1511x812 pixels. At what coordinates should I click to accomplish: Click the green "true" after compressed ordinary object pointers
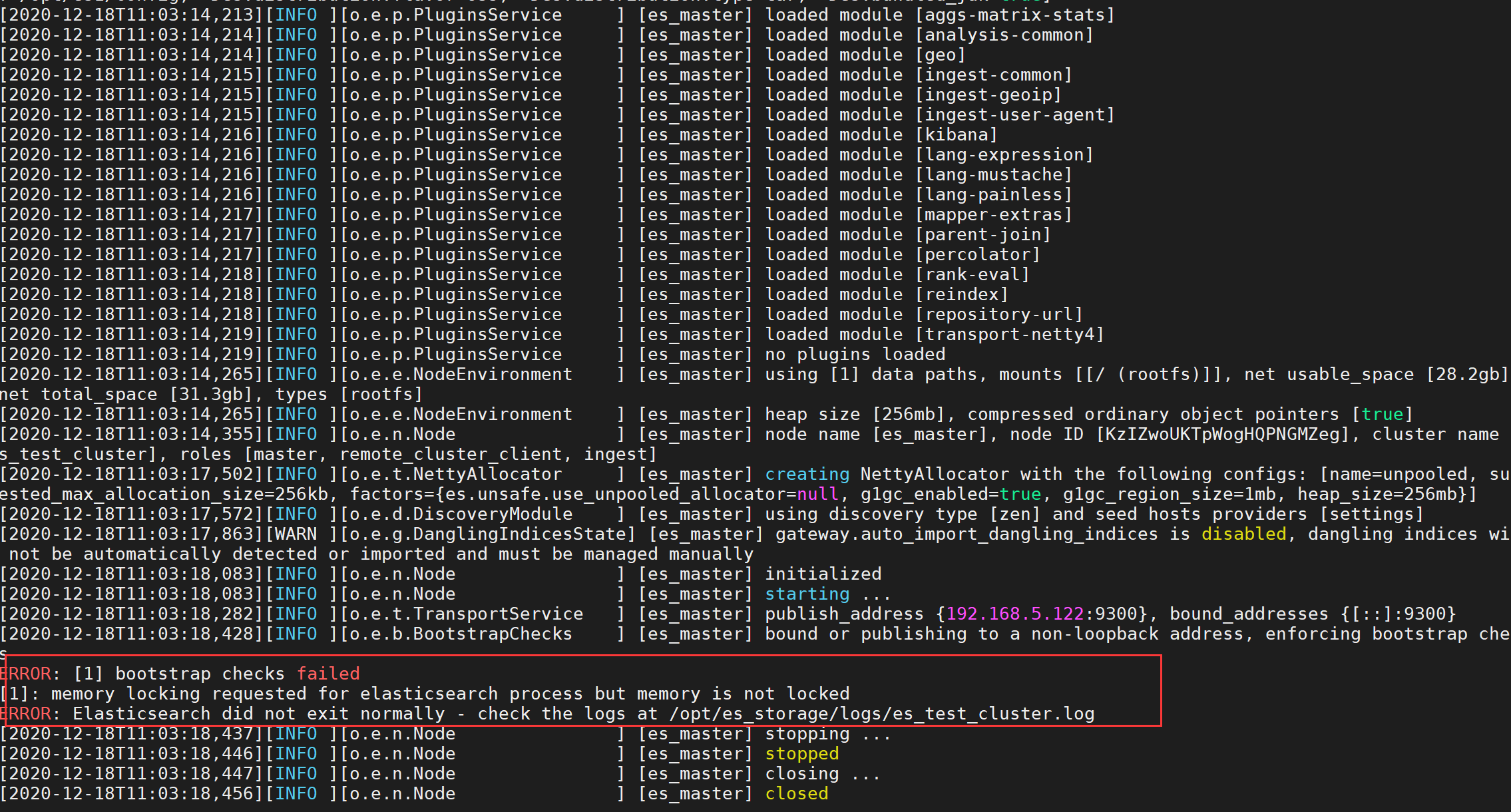point(1383,414)
